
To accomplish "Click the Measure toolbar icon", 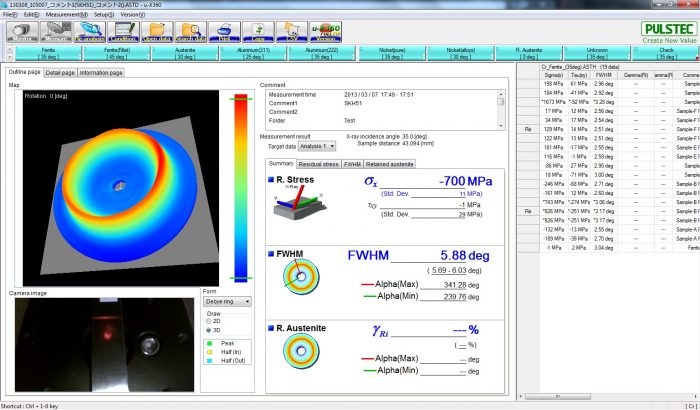I will pyautogui.click(x=56, y=32).
